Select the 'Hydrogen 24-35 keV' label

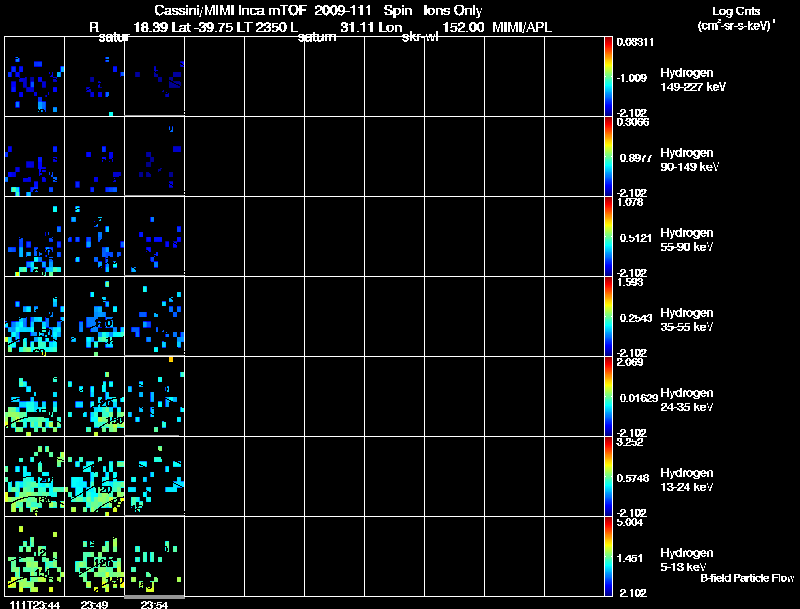(x=687, y=400)
